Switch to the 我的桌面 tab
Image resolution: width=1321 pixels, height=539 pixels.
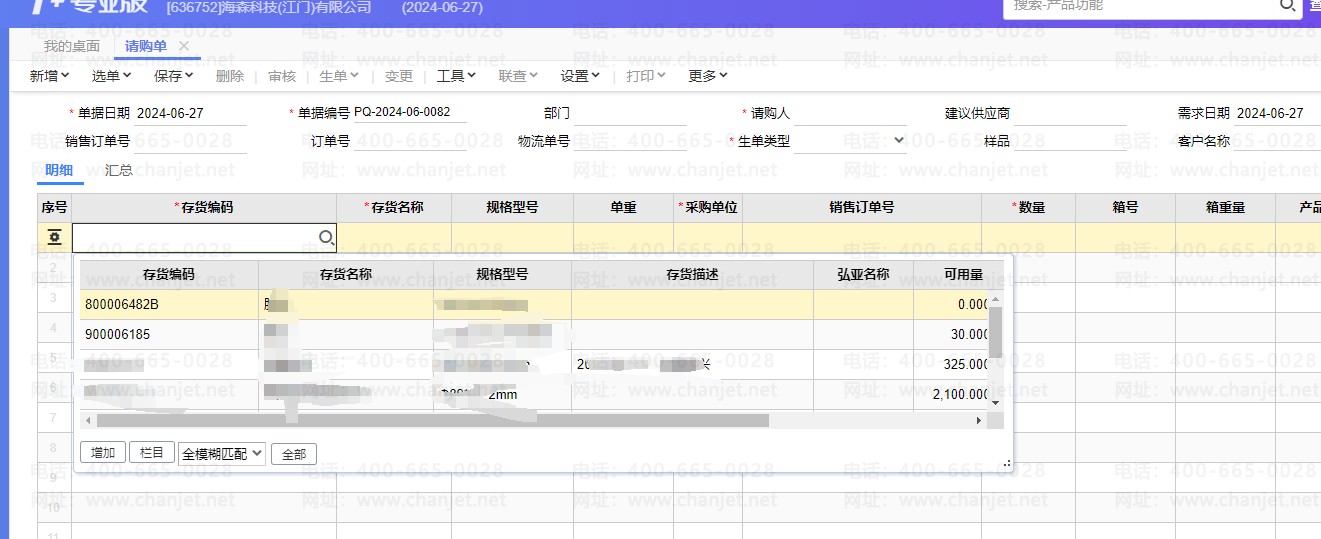point(72,46)
